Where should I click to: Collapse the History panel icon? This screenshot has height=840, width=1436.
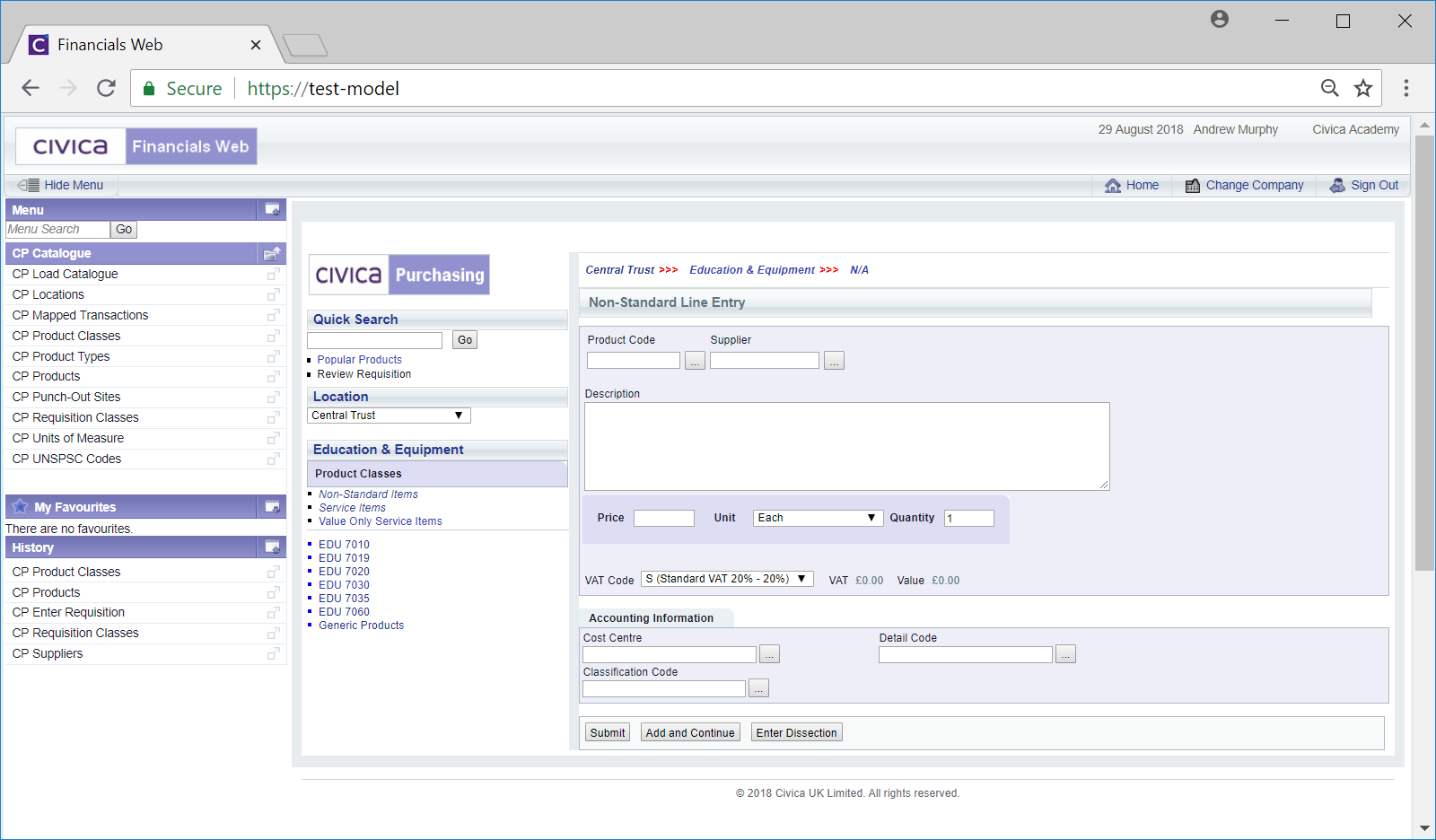272,547
